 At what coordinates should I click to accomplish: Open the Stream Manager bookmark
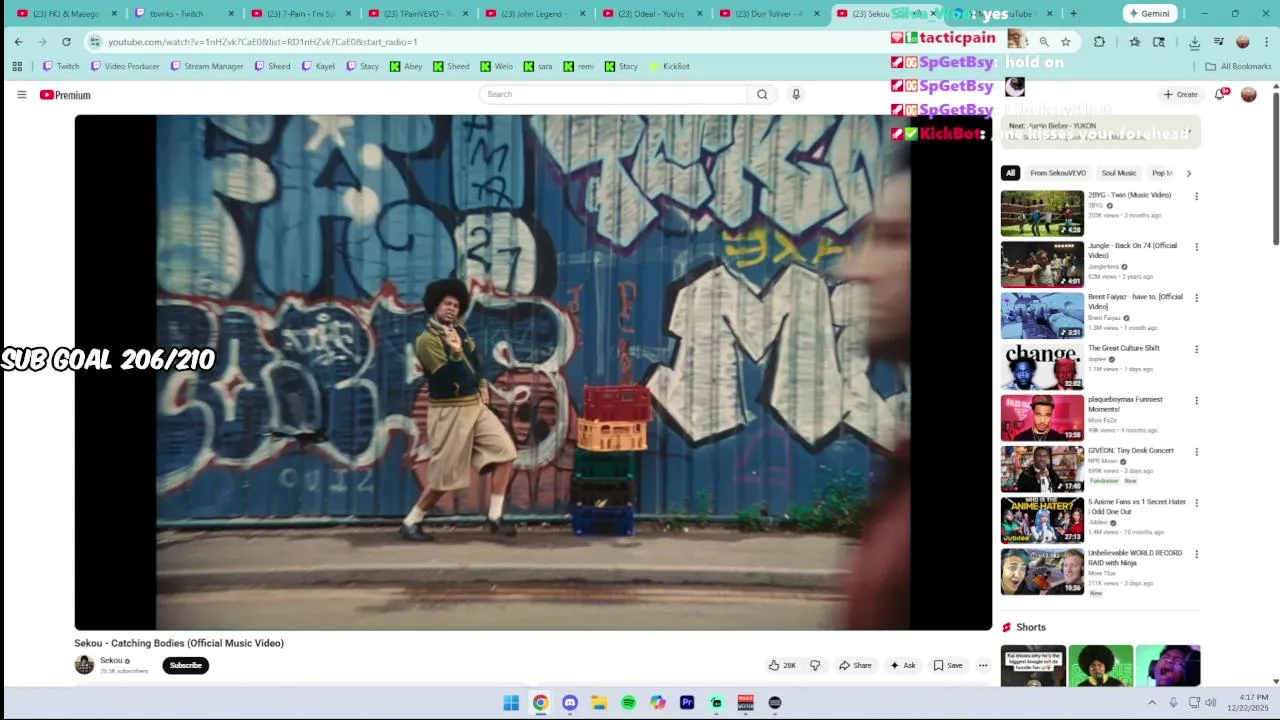[x=206, y=66]
